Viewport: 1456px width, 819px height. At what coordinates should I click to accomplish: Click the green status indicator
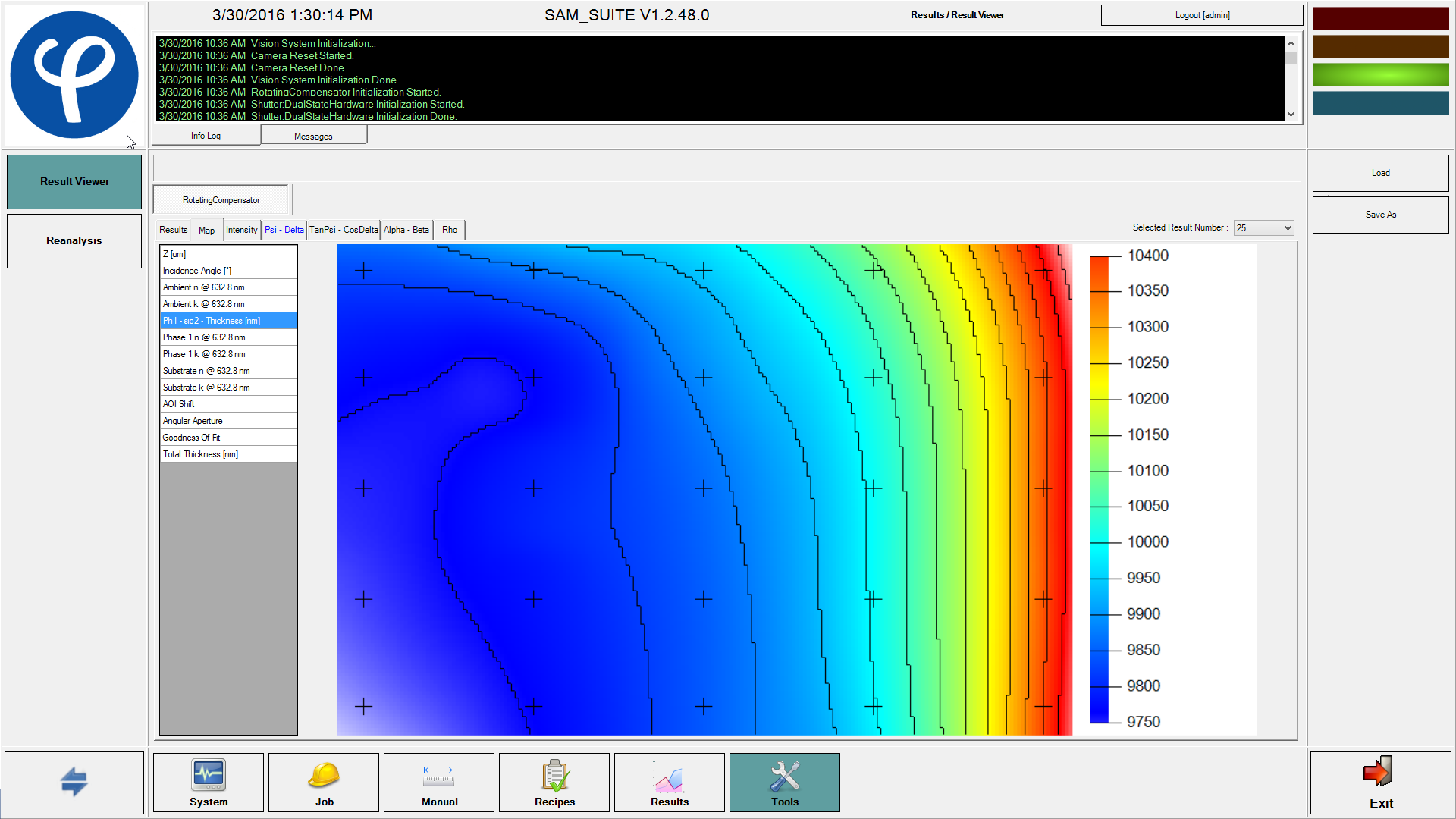point(1381,74)
